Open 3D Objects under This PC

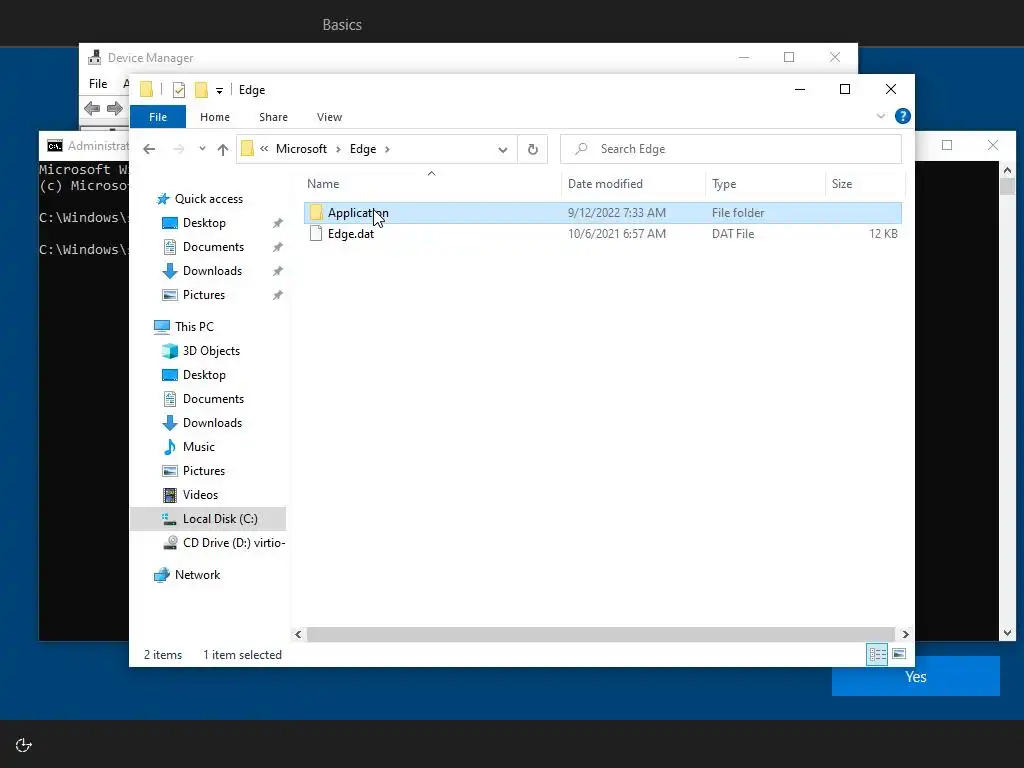click(x=211, y=351)
